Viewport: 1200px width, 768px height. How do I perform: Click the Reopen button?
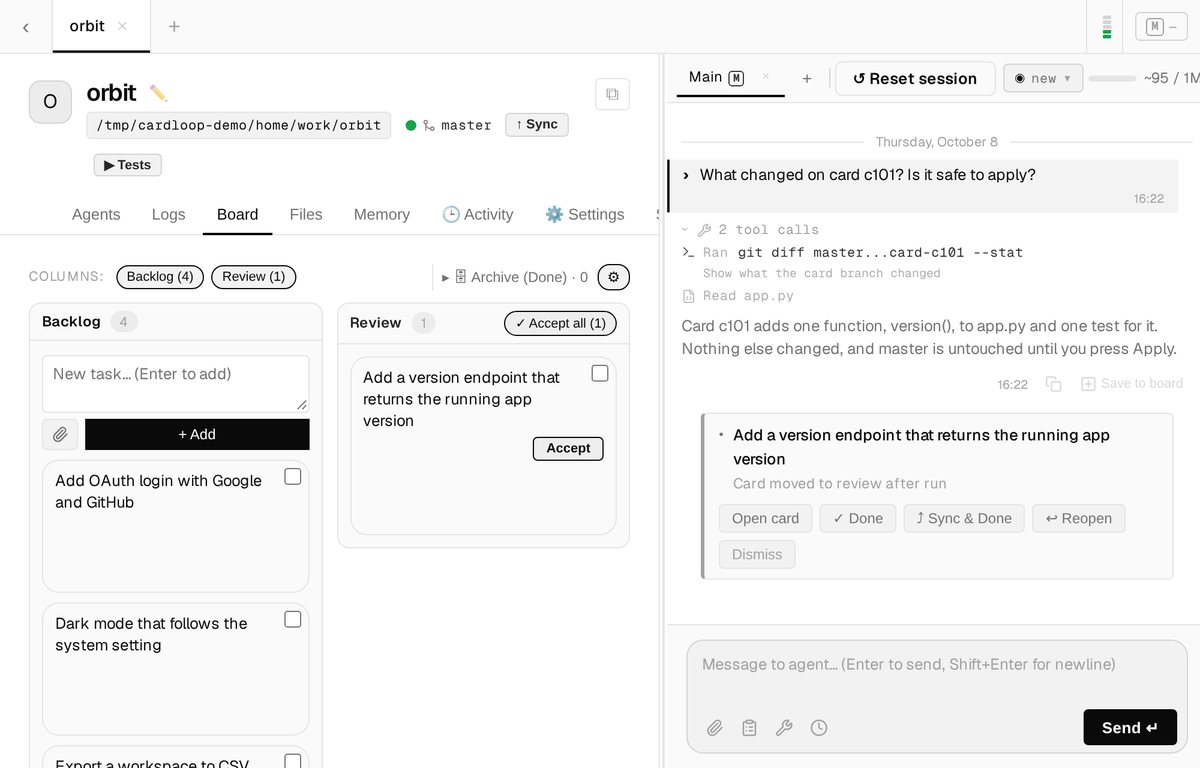pos(1079,518)
